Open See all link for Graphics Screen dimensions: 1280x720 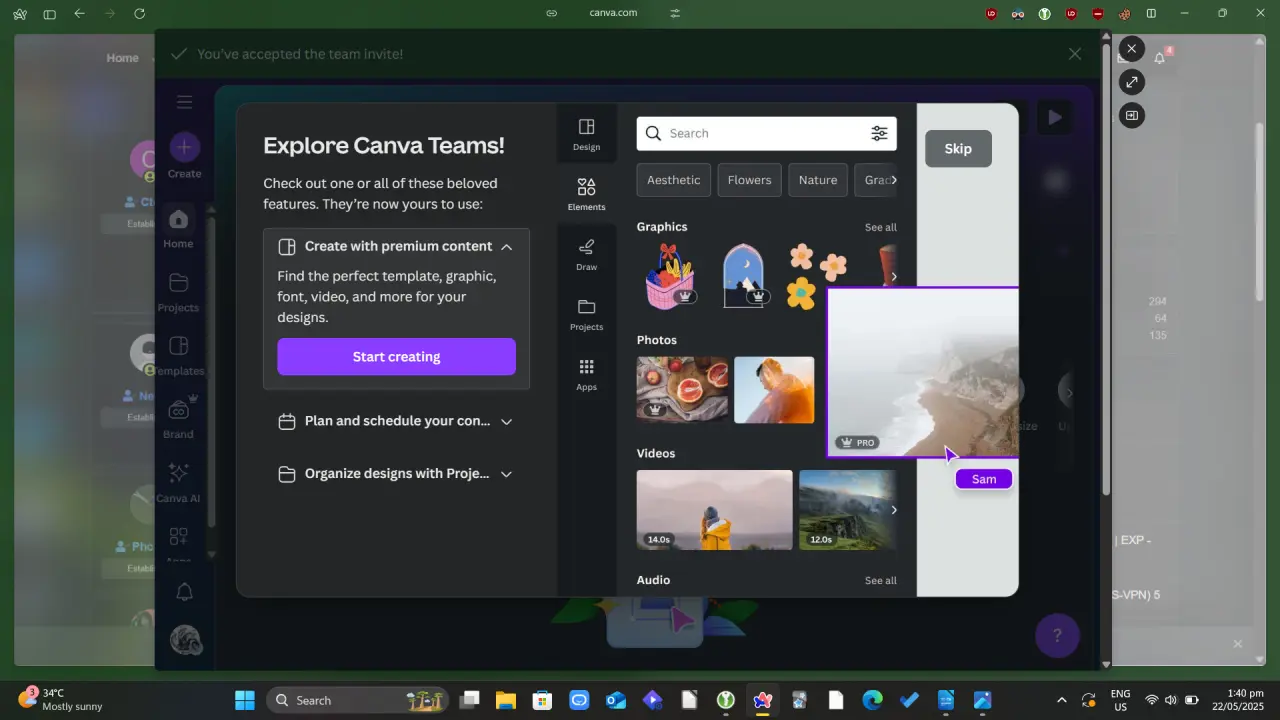point(881,227)
